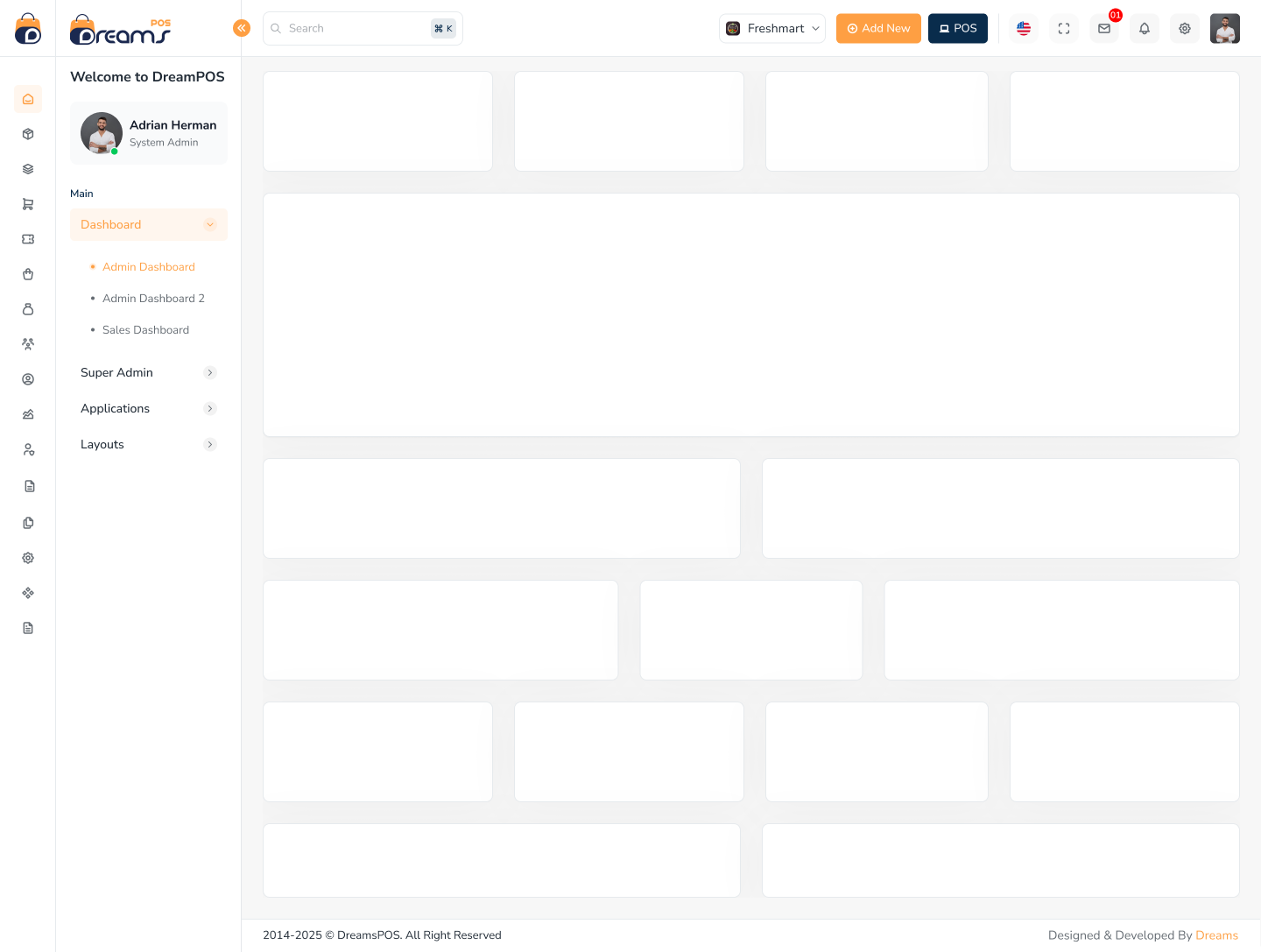Select Admin Dashboard 2 menu item
1261x952 pixels.
point(153,299)
